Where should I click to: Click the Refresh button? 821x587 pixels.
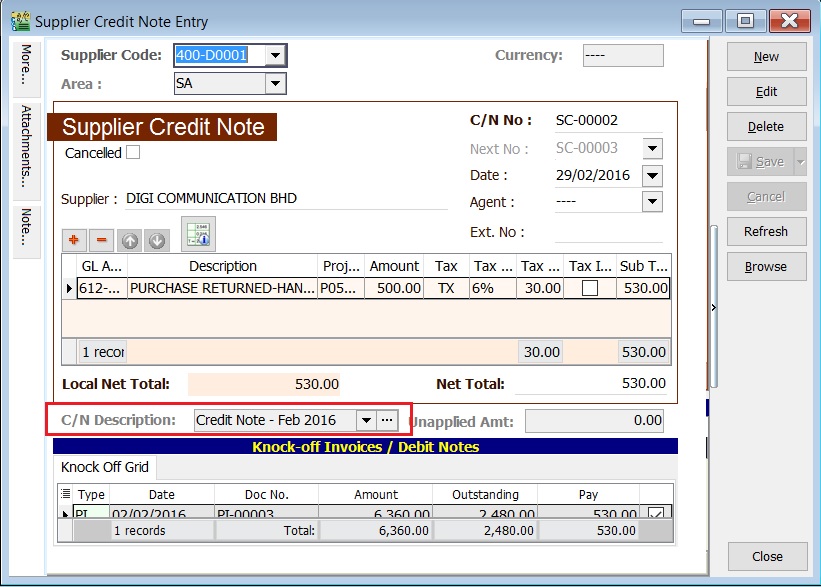766,231
